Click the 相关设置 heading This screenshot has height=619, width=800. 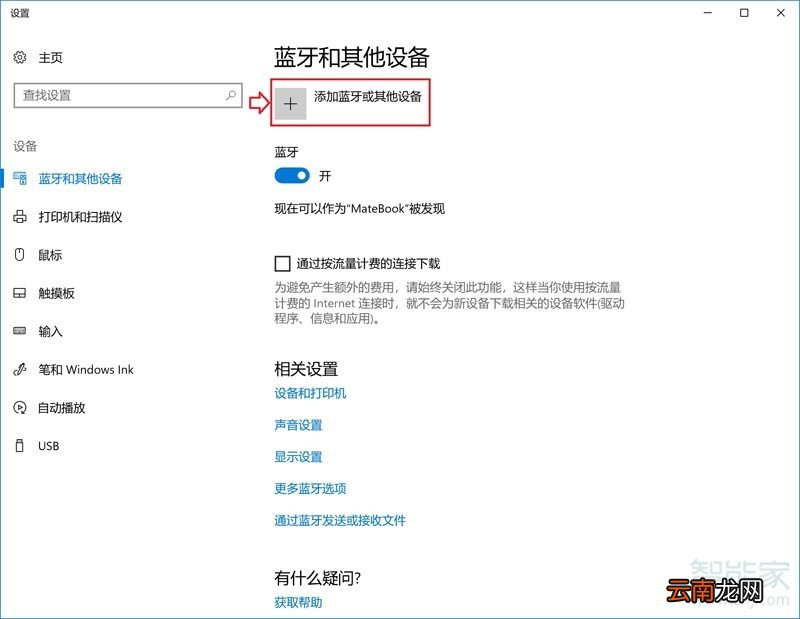(306, 369)
